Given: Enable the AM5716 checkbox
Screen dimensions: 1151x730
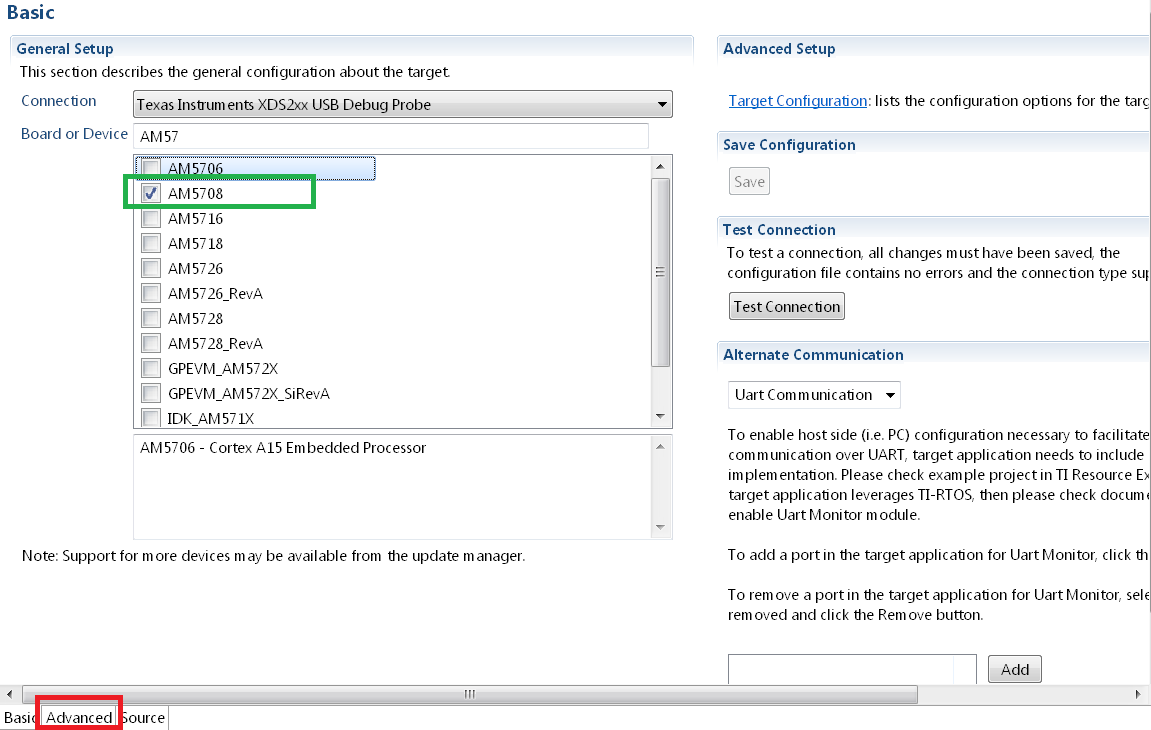Looking at the screenshot, I should (149, 218).
